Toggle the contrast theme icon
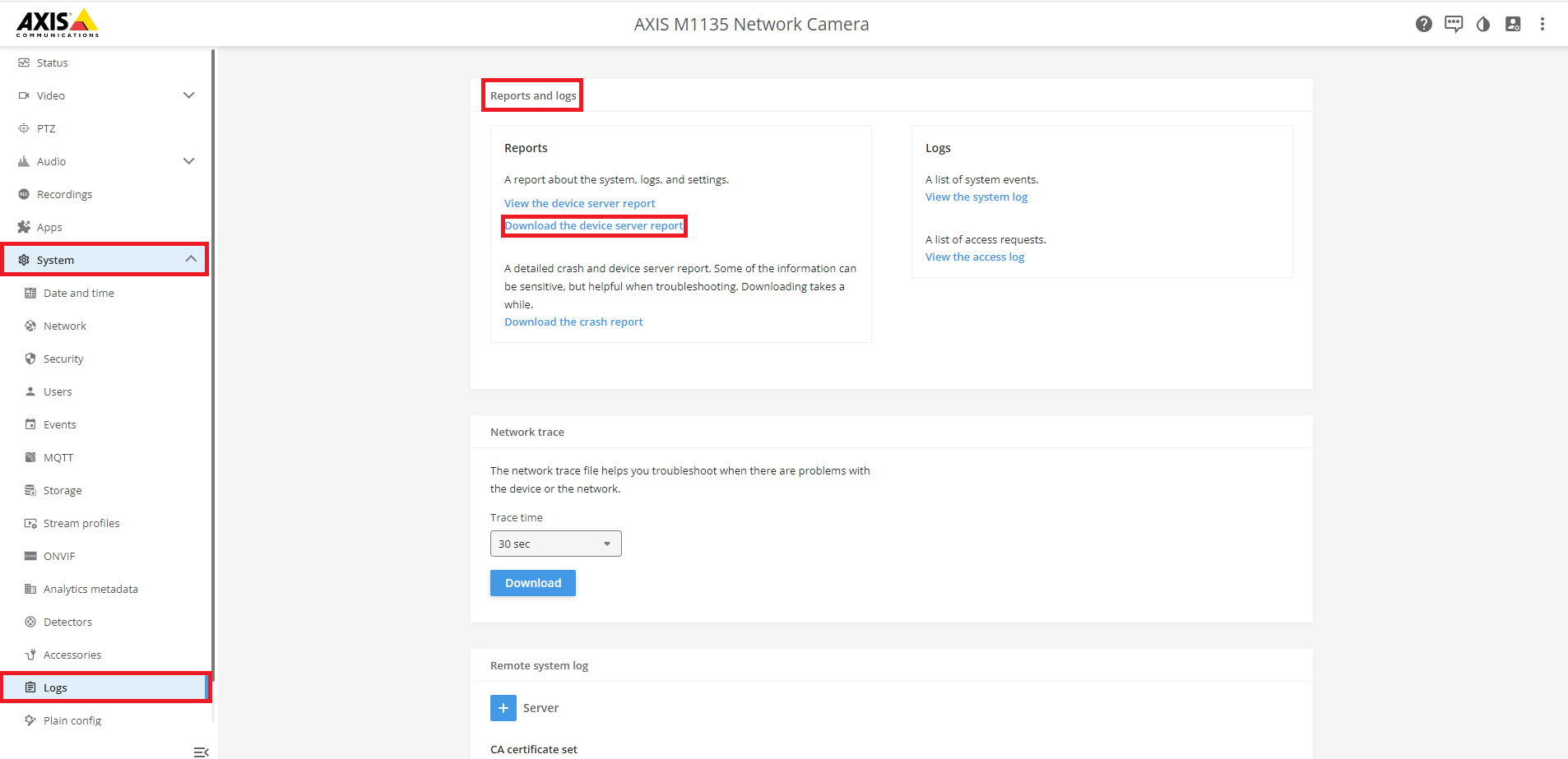 1483,24
